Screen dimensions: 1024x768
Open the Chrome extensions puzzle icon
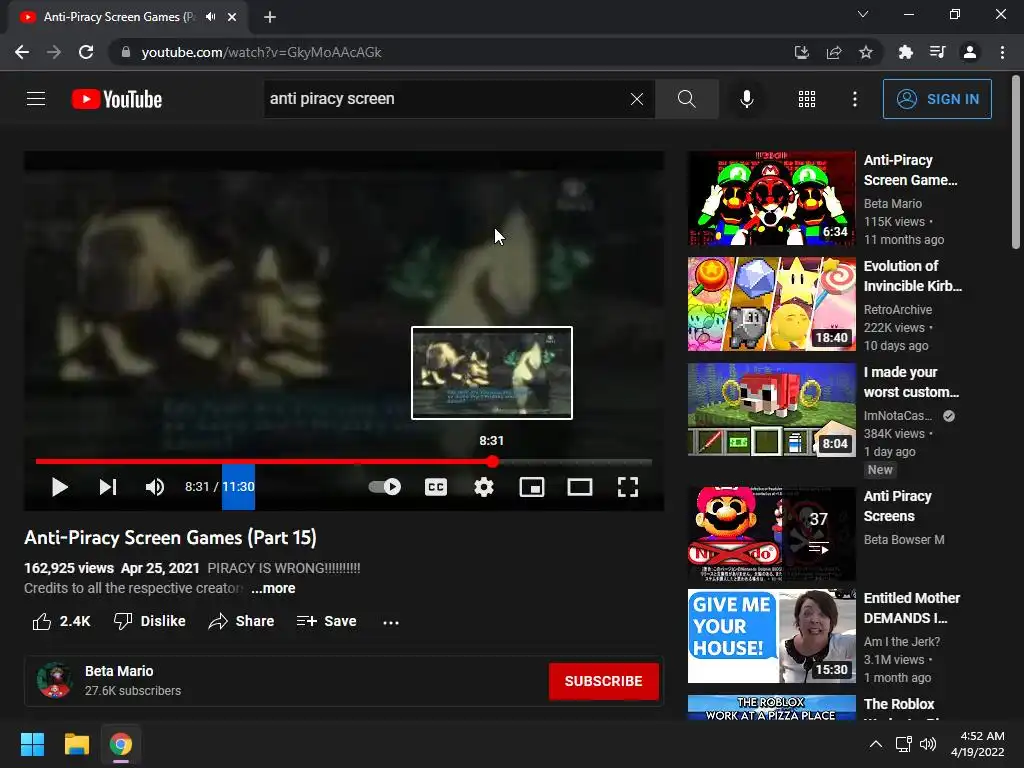(906, 52)
